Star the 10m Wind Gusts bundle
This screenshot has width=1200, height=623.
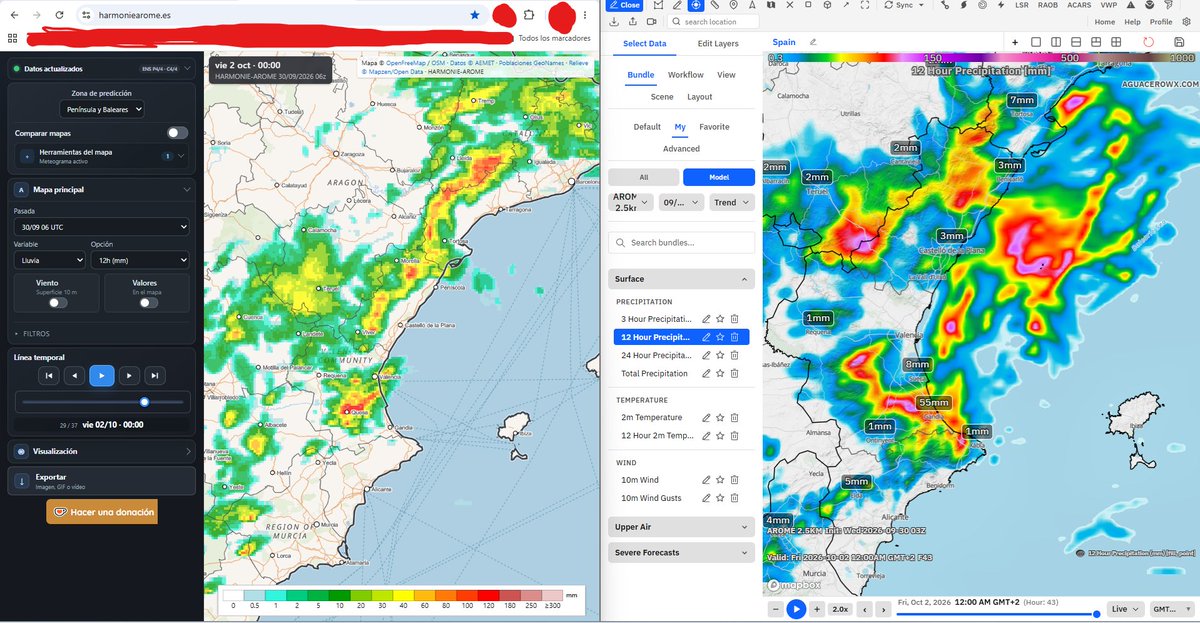(x=720, y=498)
